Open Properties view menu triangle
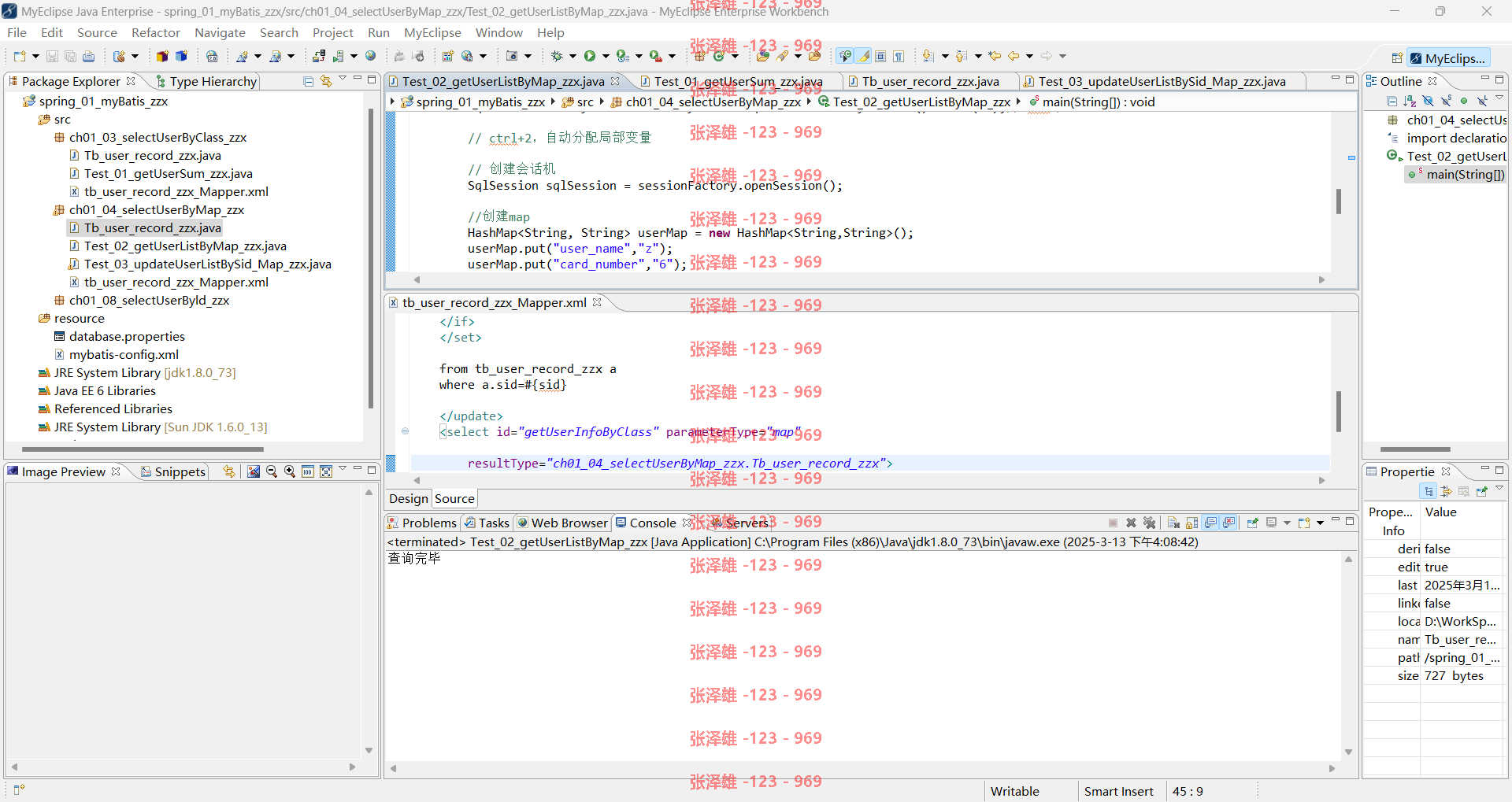 tap(1499, 489)
